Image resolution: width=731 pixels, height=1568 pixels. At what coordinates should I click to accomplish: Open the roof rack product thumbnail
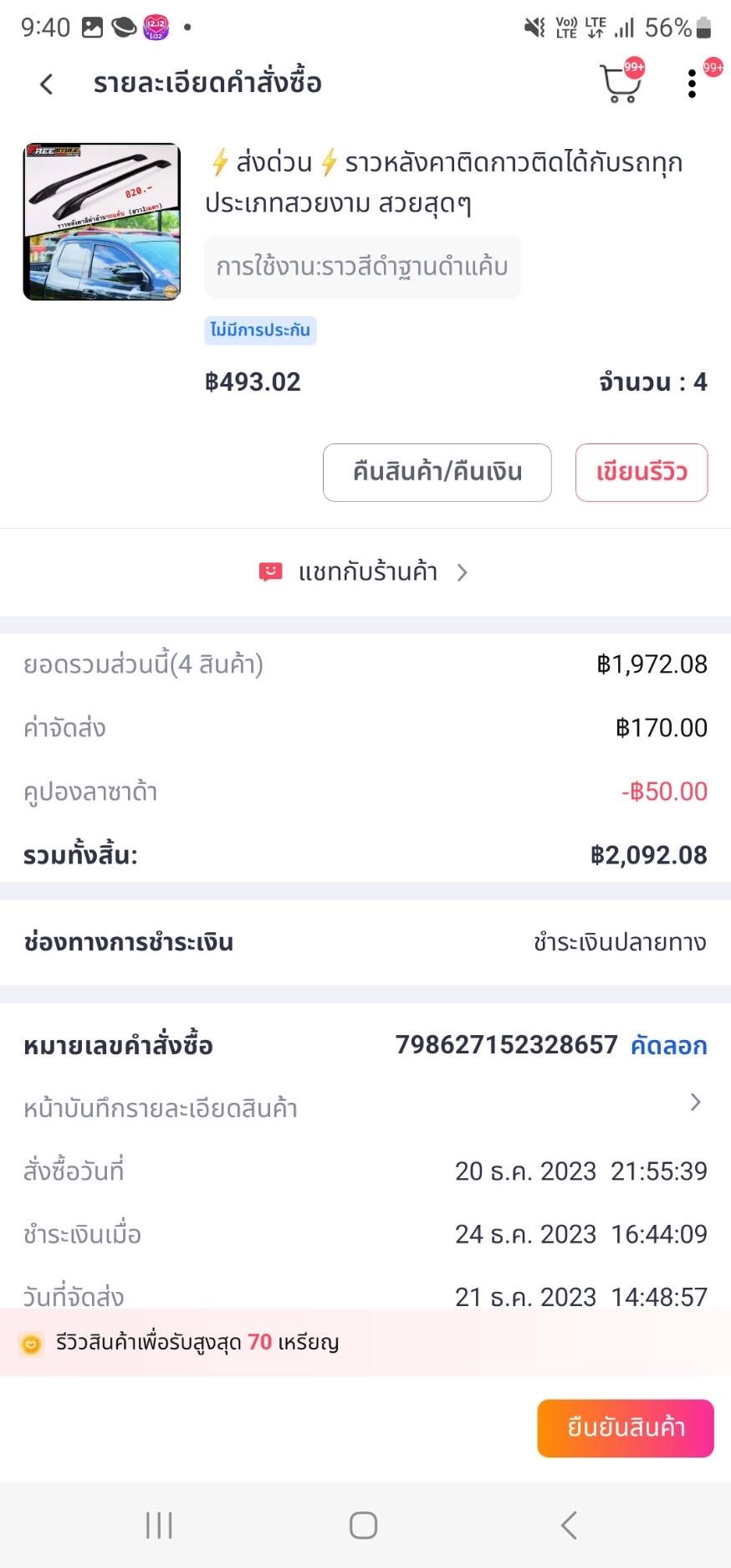[101, 222]
